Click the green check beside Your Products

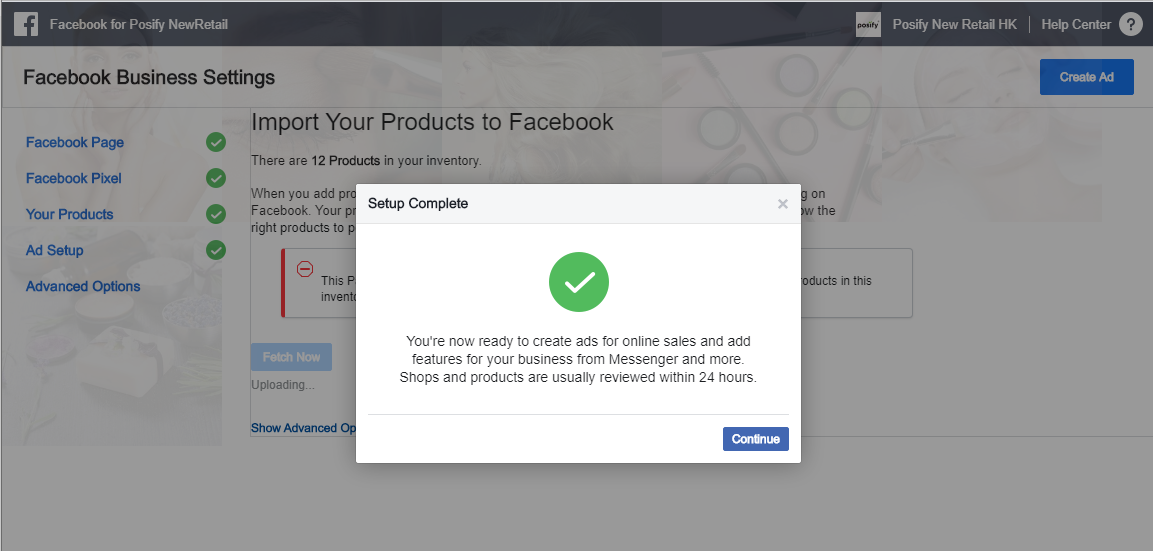coord(215,214)
